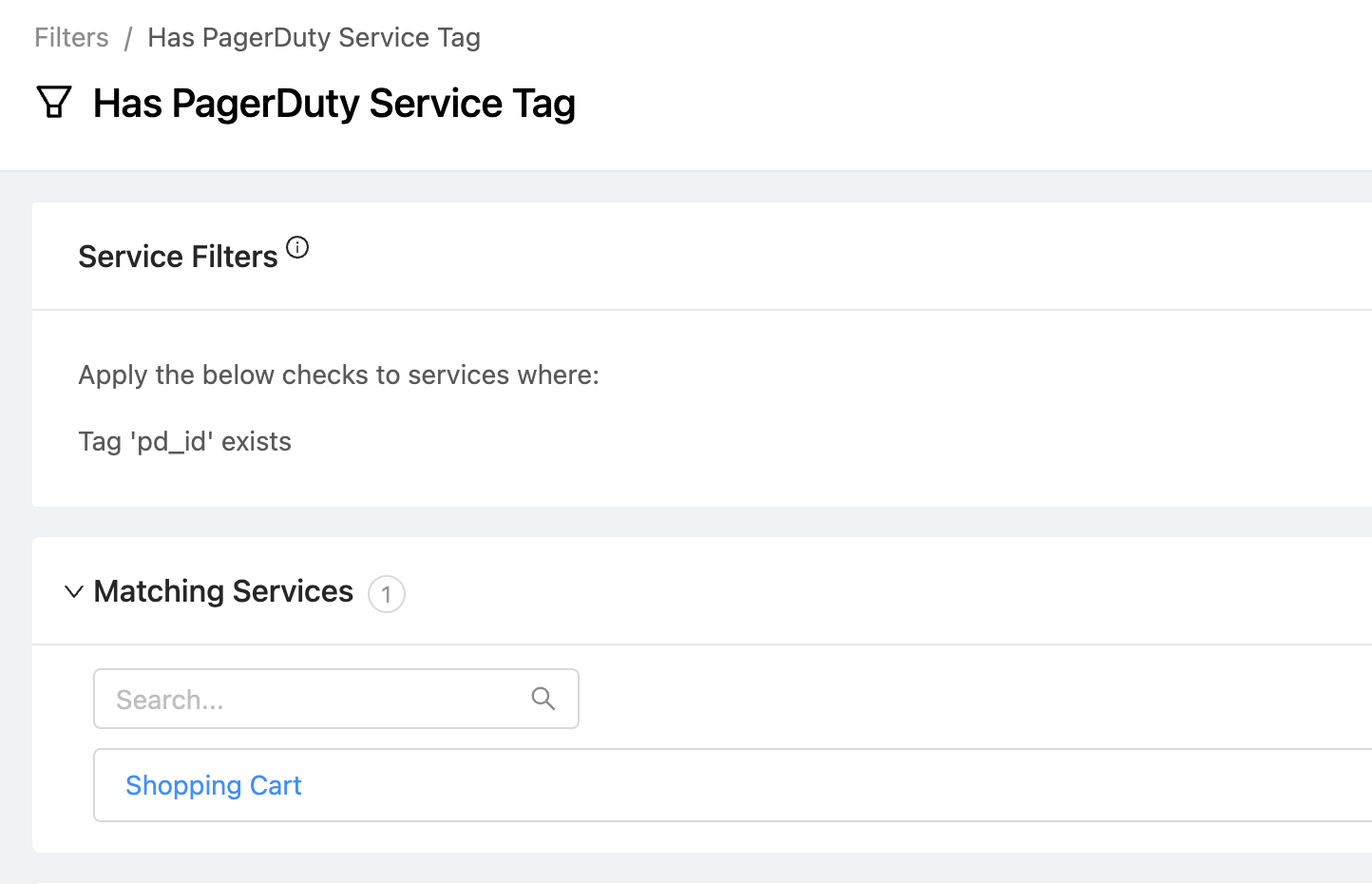
Task: Click the filter funnel icon by the title
Action: click(x=54, y=102)
